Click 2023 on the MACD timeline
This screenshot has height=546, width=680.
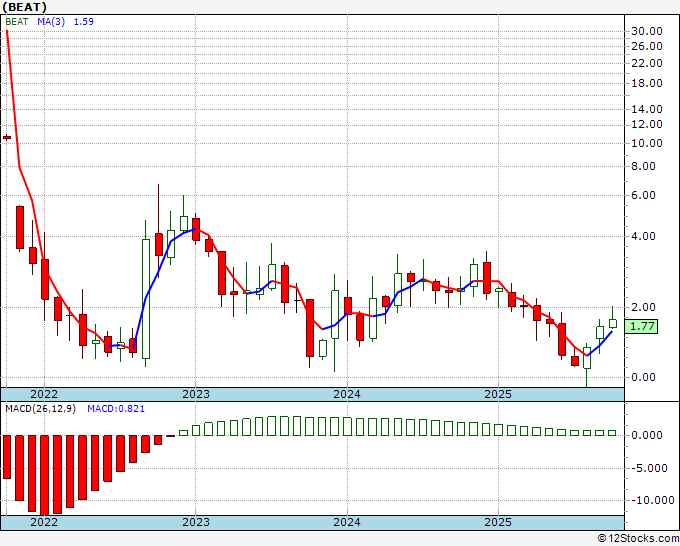coord(196,522)
